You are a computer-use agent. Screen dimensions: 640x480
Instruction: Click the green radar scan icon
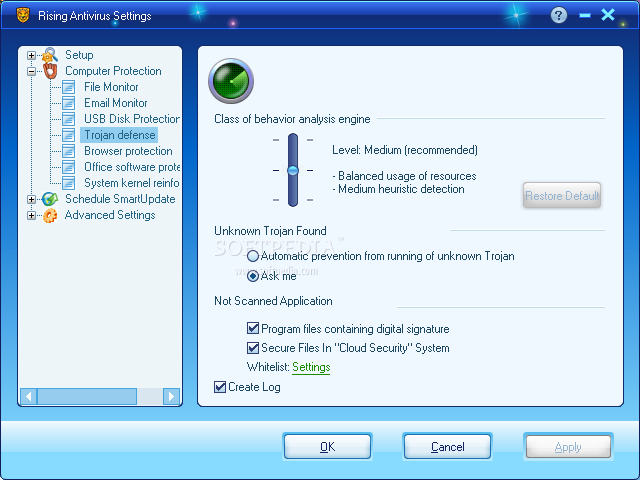231,81
